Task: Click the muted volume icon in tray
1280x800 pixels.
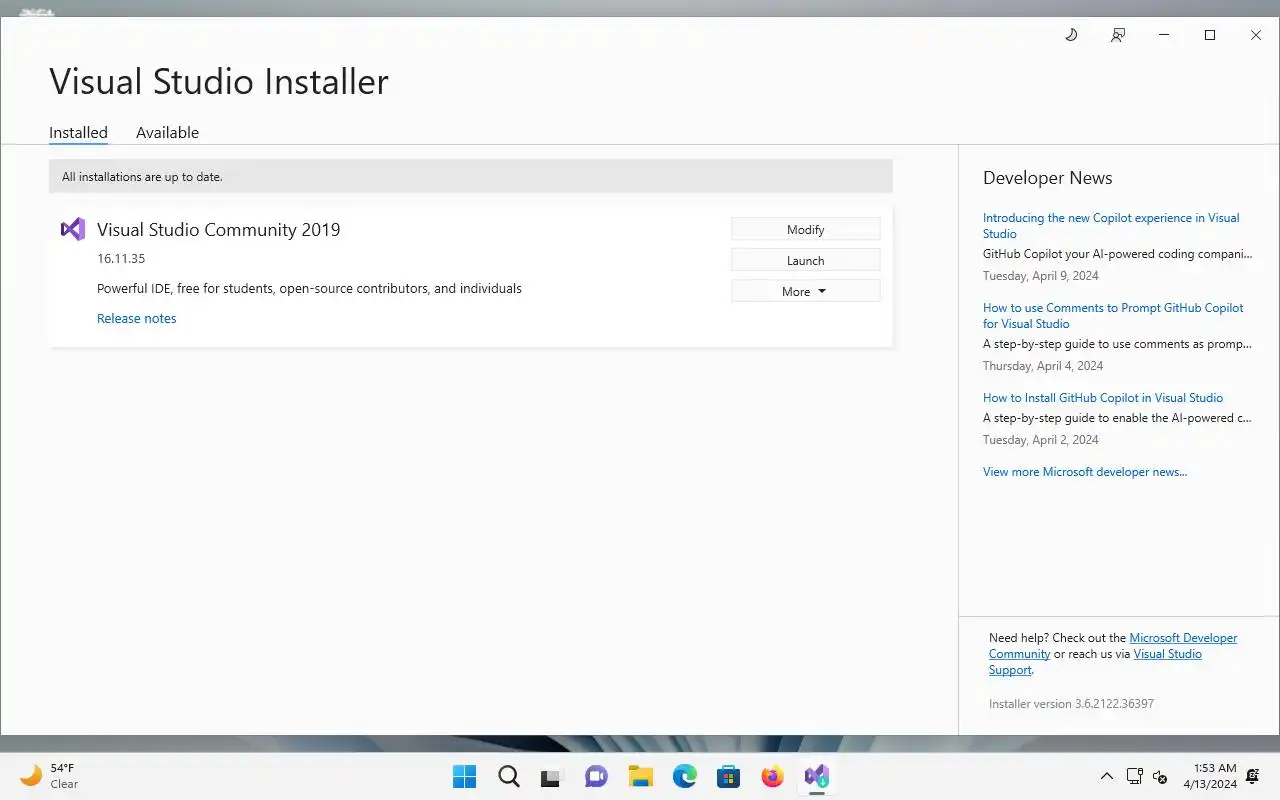Action: (1160, 776)
